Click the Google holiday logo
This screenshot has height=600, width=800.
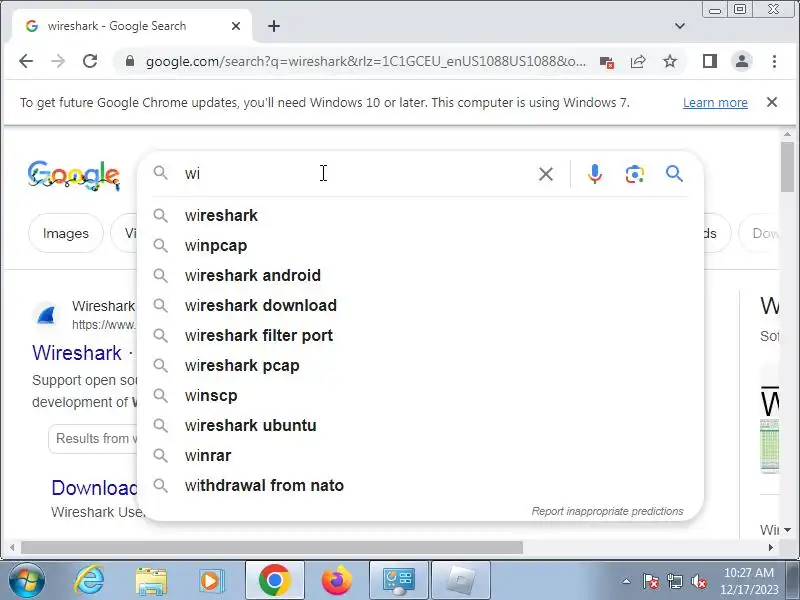(74, 176)
